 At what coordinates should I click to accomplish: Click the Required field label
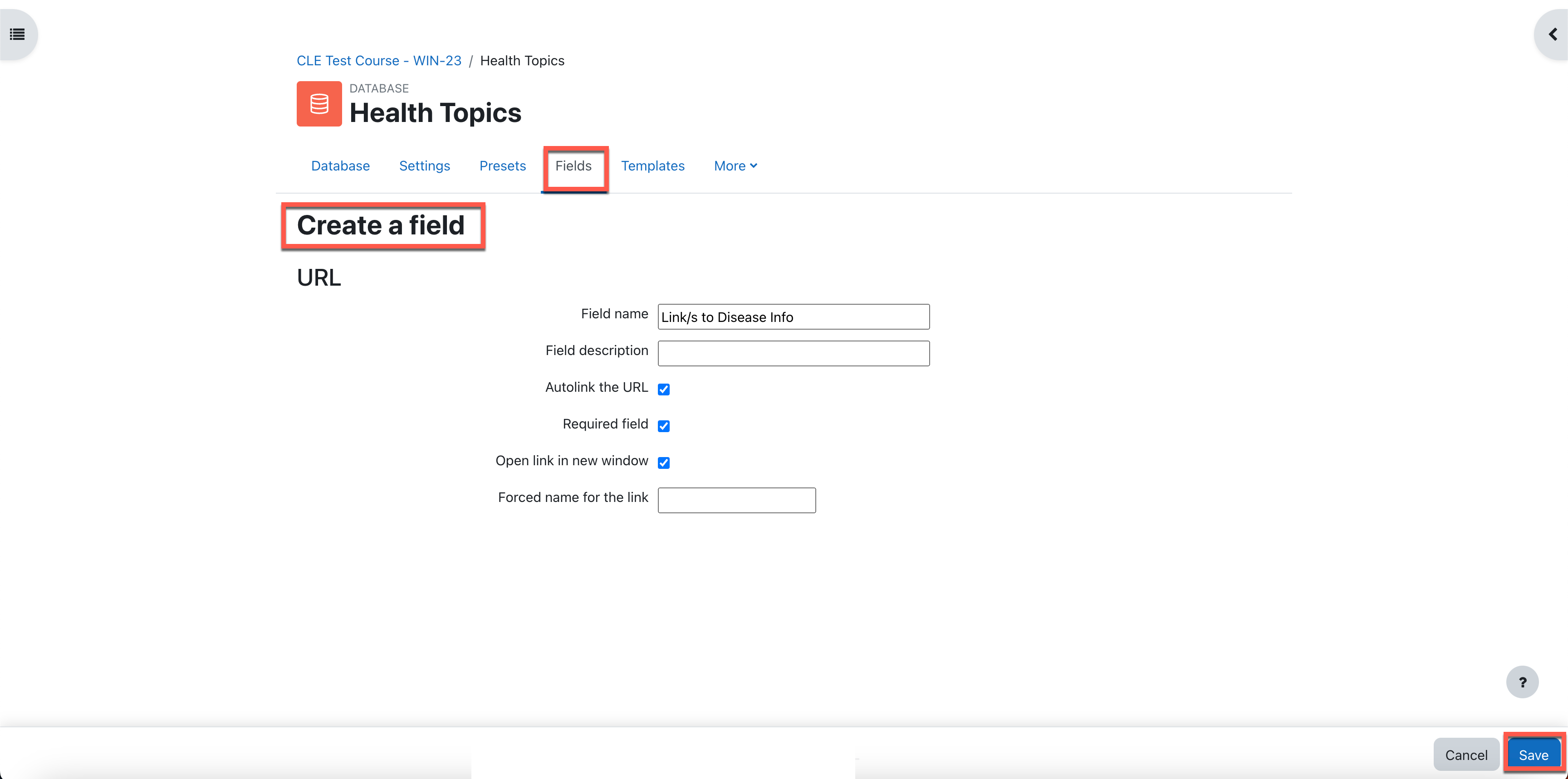pyautogui.click(x=605, y=424)
